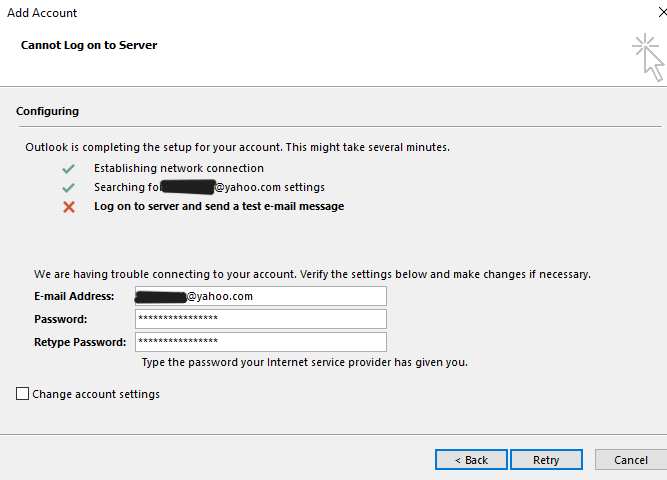
Task: Click the Retype Password label
Action: point(80,342)
